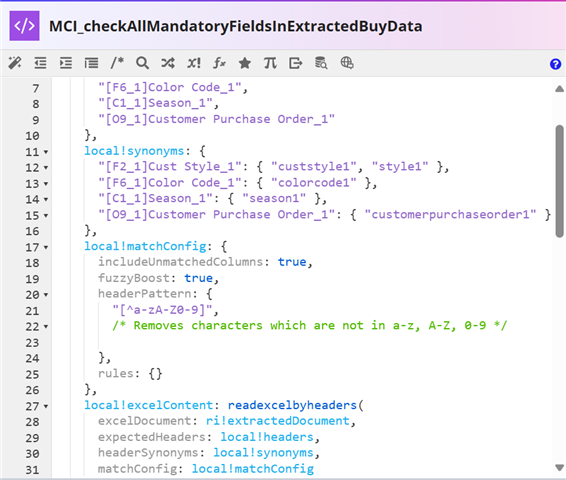The image size is (566, 480).
Task: Click the auto-indent lines icon
Action: coord(91,63)
